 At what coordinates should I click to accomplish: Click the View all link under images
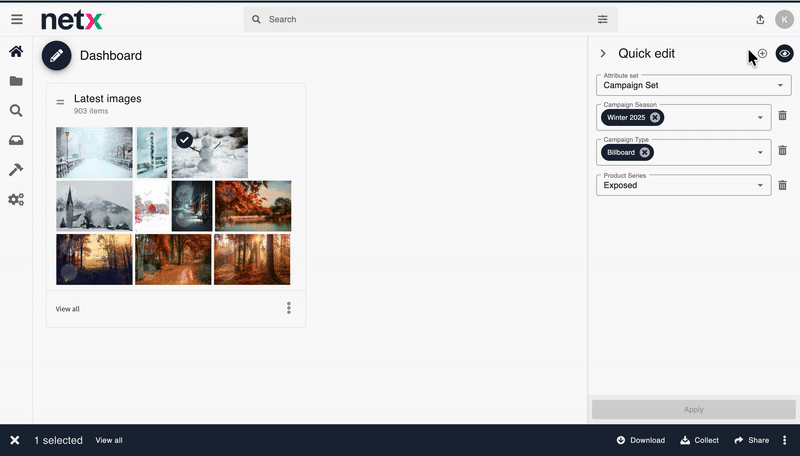point(68,309)
